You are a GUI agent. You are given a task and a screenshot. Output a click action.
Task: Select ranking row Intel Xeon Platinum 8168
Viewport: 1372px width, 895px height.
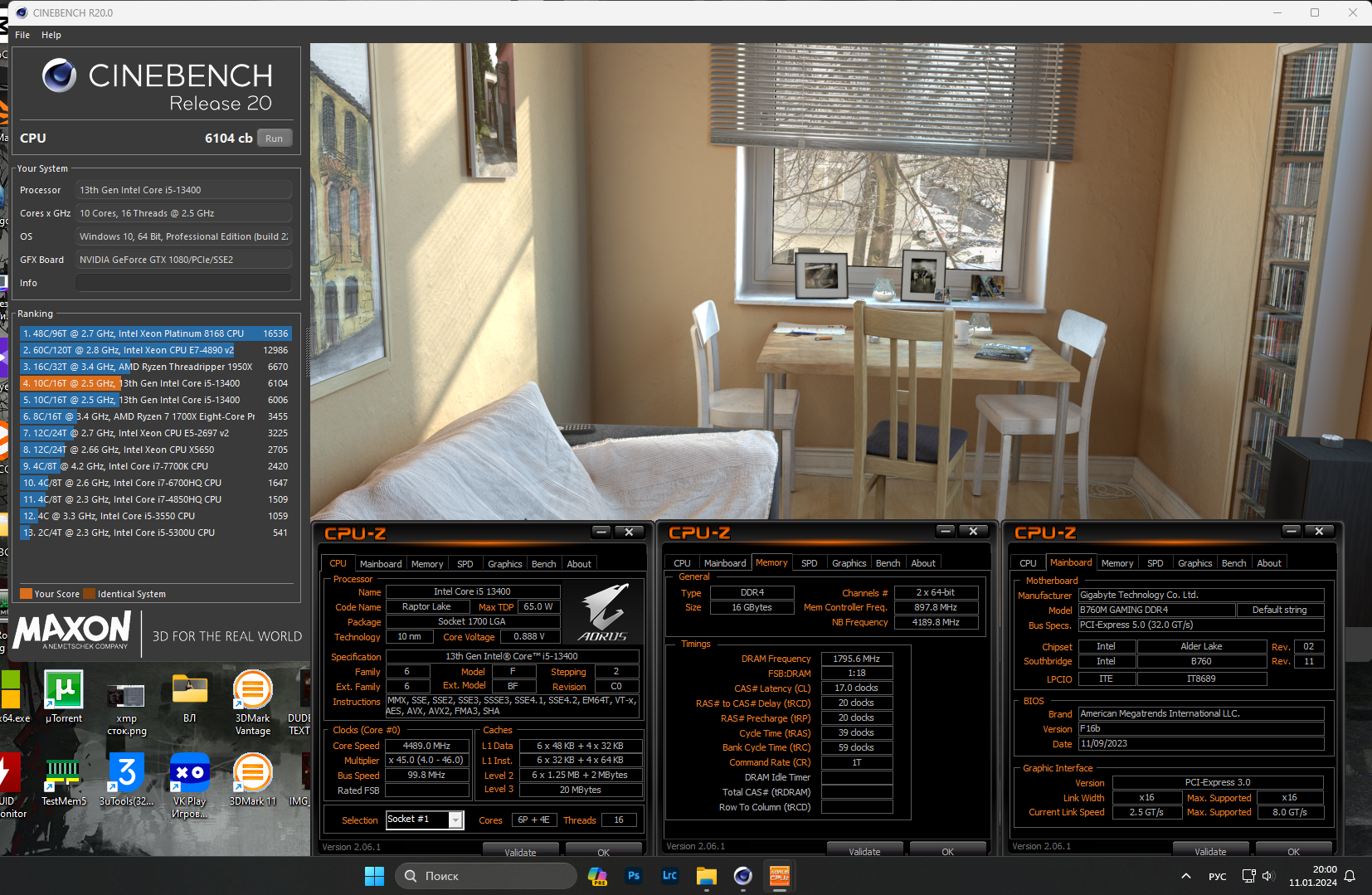tap(155, 333)
